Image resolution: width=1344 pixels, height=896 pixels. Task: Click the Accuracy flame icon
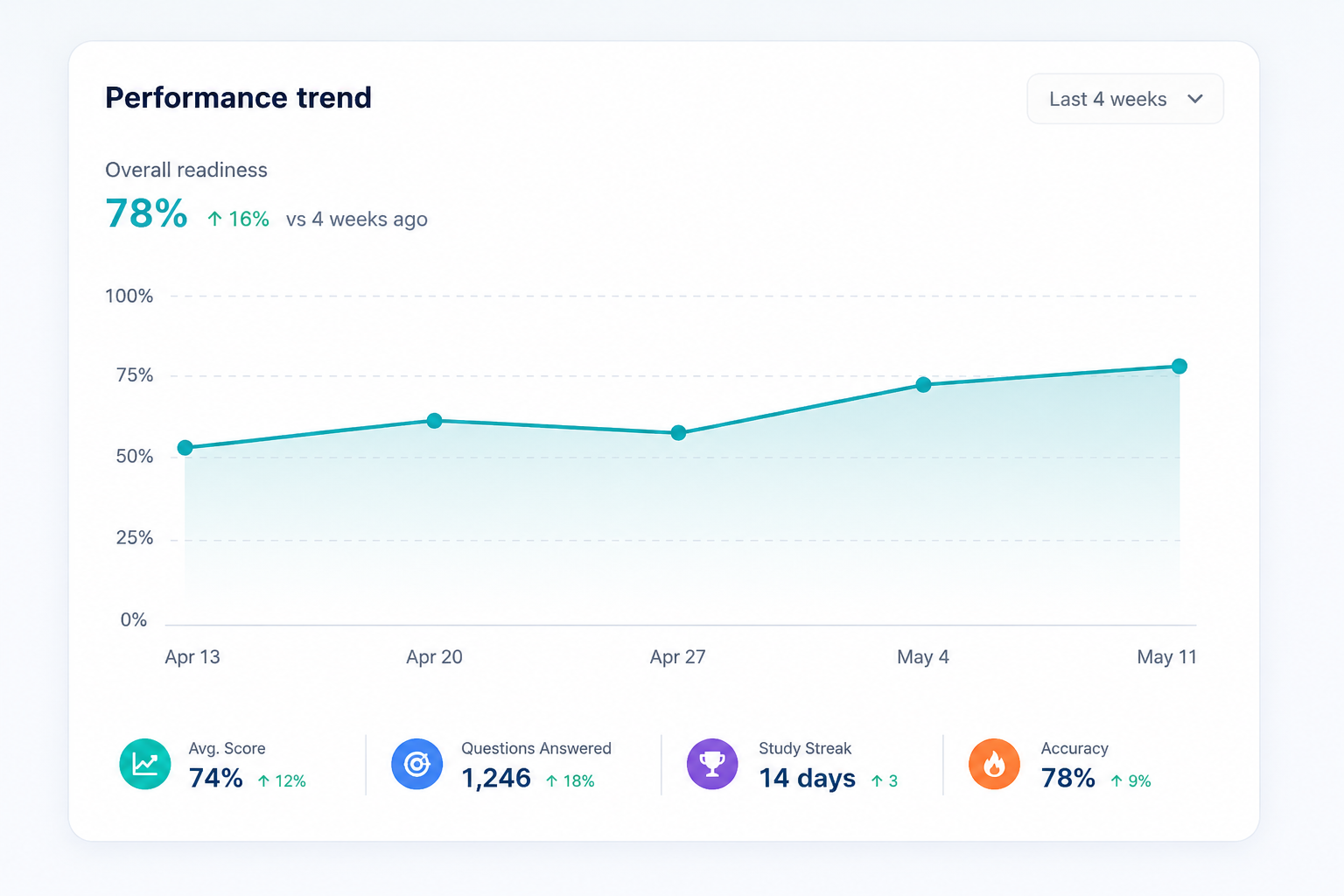994,764
